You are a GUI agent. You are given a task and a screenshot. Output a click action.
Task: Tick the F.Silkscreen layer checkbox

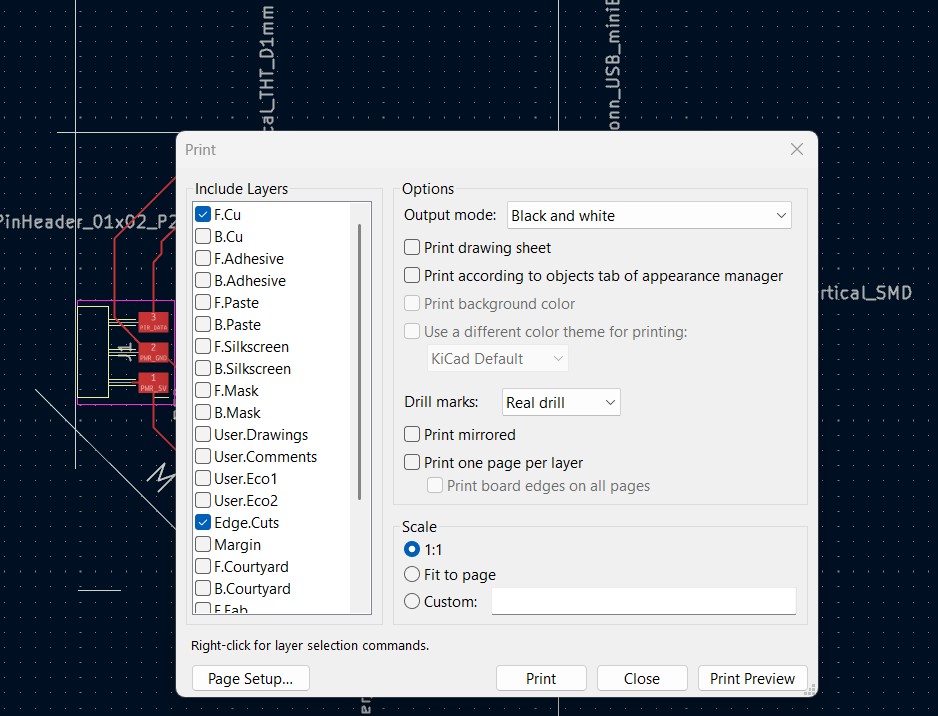tap(203, 346)
